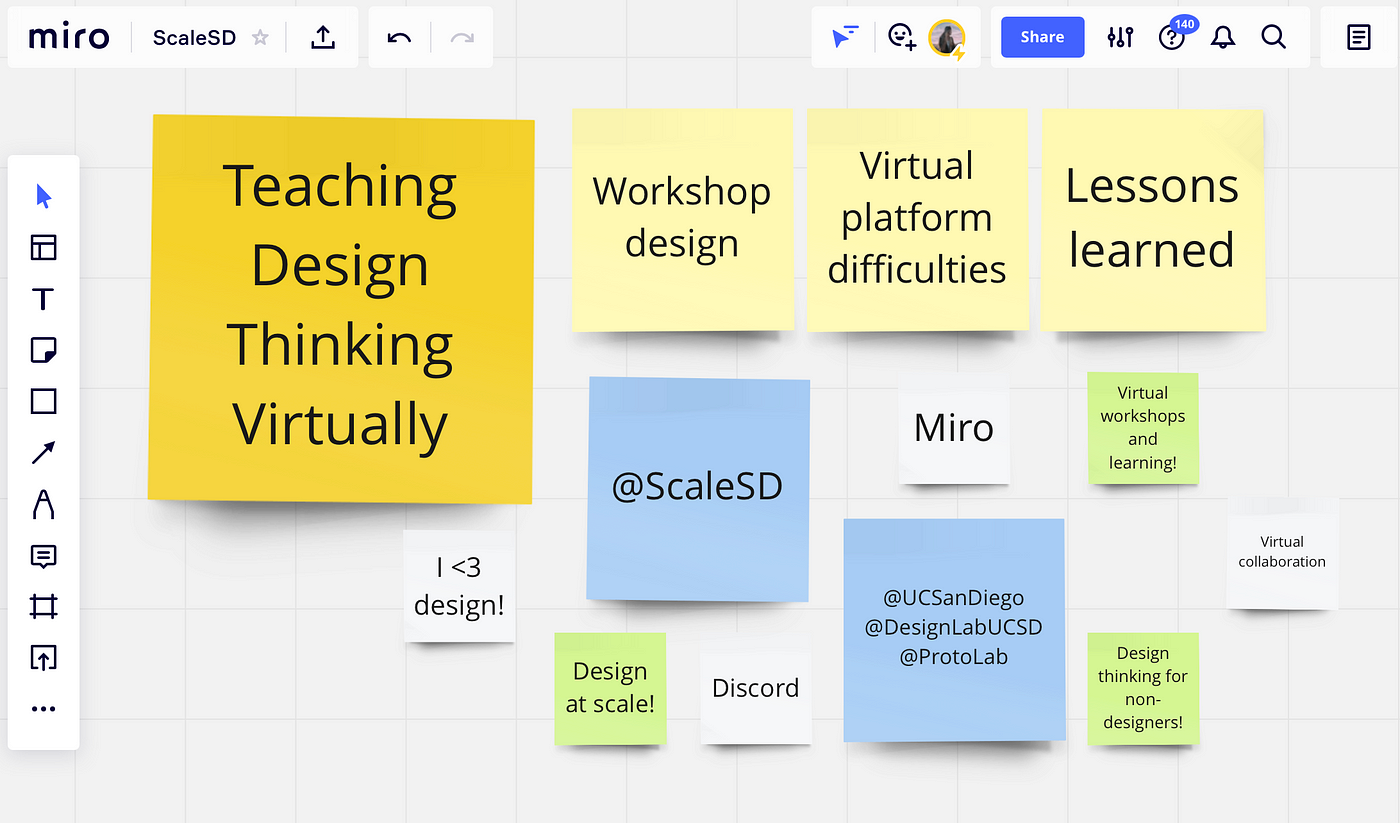
Task: Select the Teaching Design Thinking Virtually sticky
Action: tap(341, 308)
